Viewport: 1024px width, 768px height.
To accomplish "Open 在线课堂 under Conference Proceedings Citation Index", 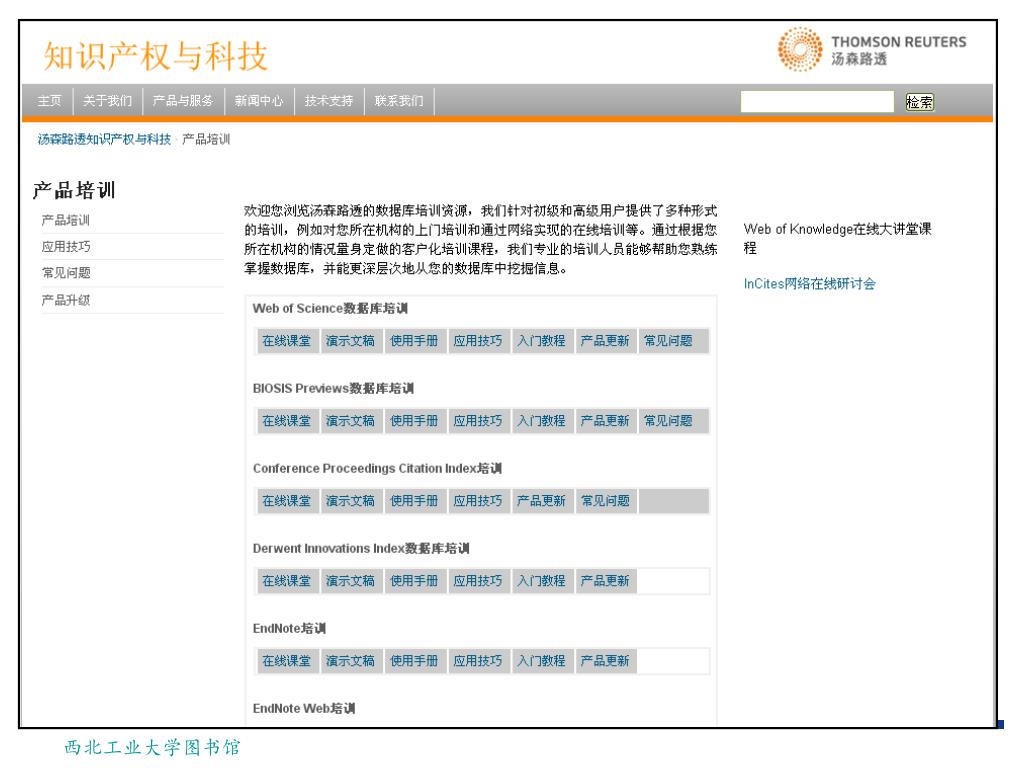I will click(287, 501).
